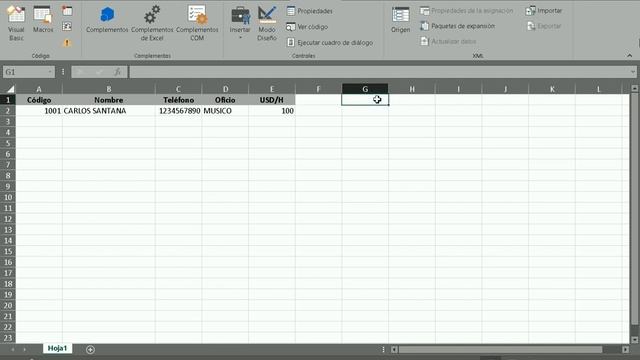Viewport: 640px width, 360px height.
Task: Click Exportar XML button
Action: (x=544, y=26)
